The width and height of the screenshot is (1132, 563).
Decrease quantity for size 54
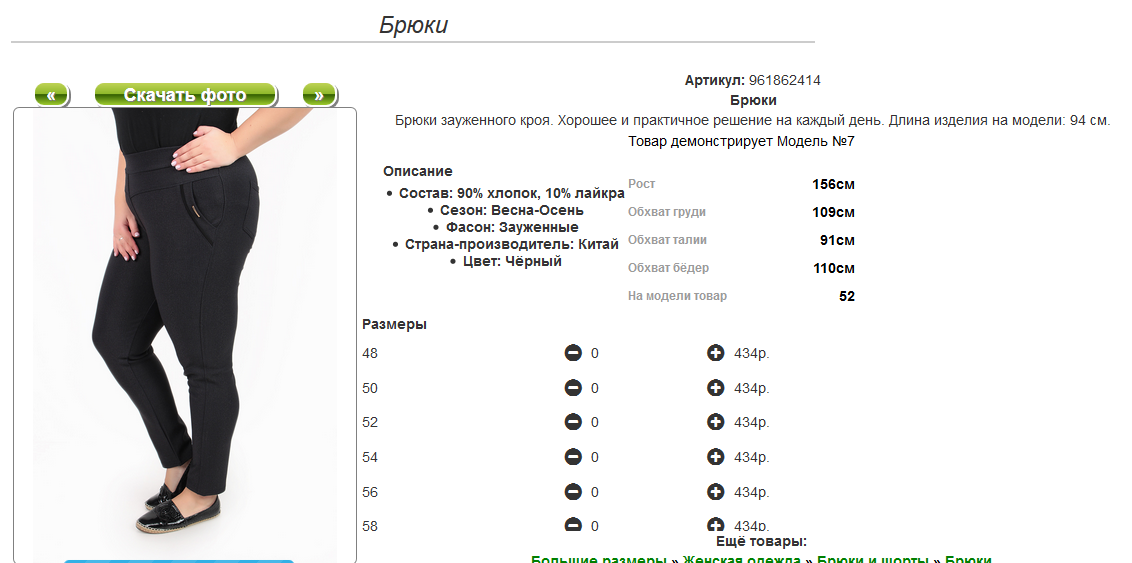[572, 456]
